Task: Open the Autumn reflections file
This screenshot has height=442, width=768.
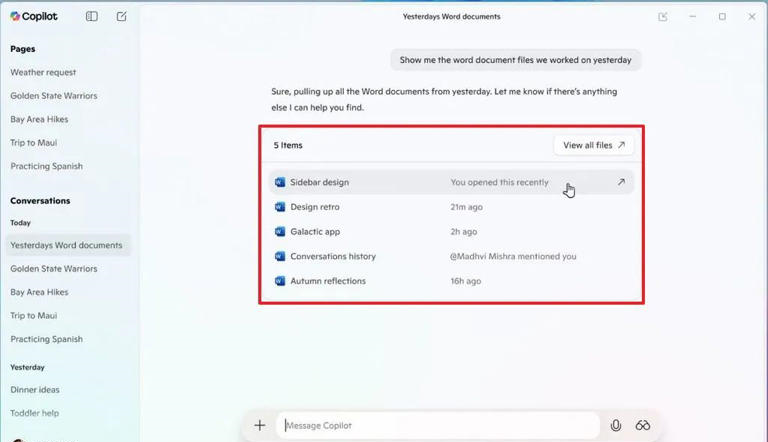Action: pos(328,281)
